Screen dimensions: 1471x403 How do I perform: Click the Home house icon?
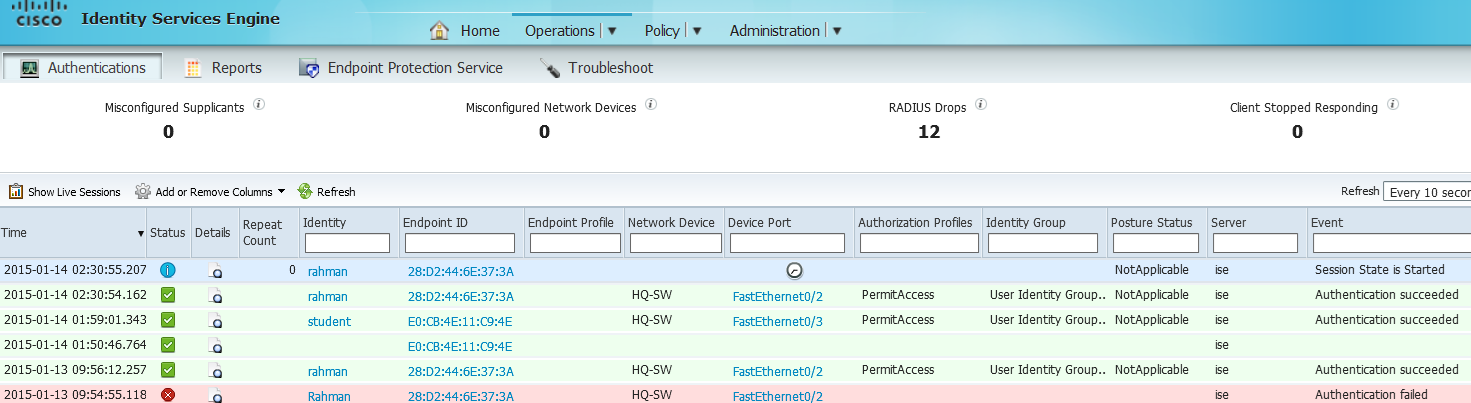coord(439,31)
